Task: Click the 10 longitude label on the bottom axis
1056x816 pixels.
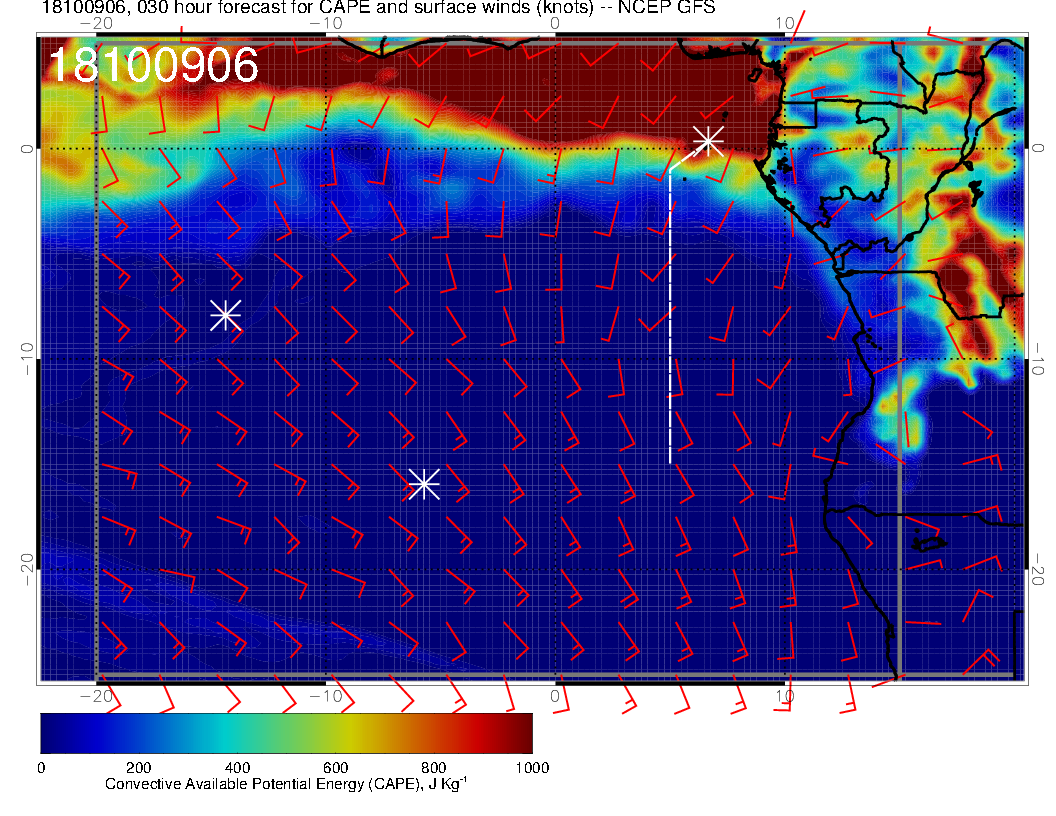Action: pyautogui.click(x=785, y=696)
